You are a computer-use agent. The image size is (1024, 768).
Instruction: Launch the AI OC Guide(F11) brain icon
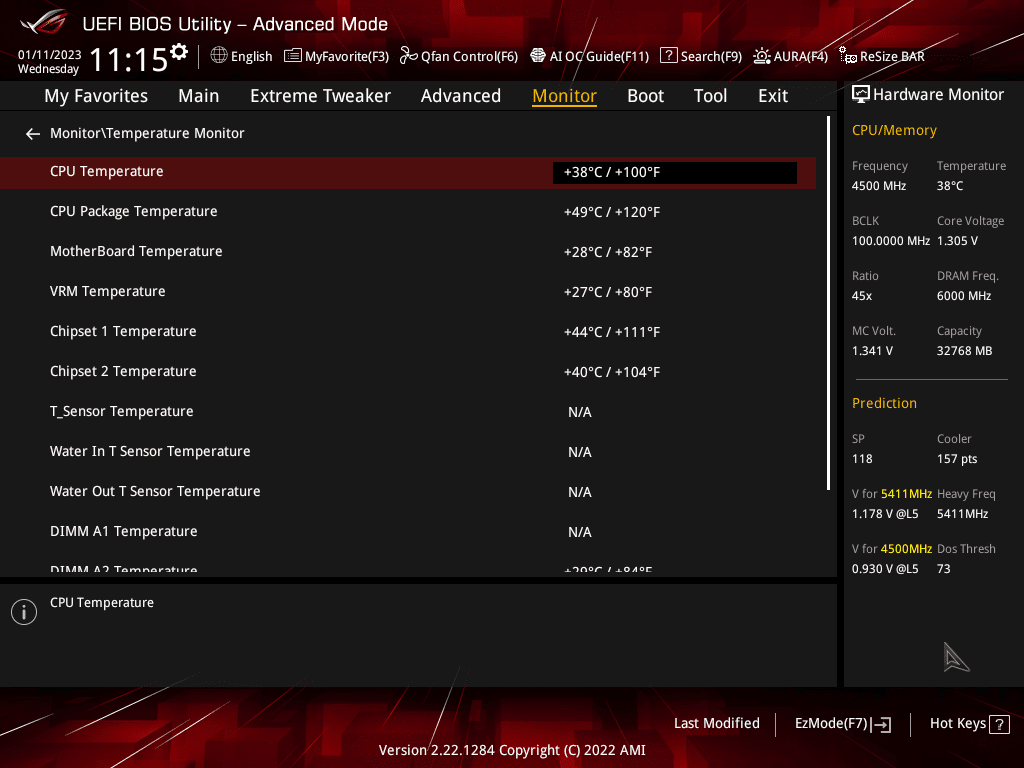pyautogui.click(x=537, y=56)
